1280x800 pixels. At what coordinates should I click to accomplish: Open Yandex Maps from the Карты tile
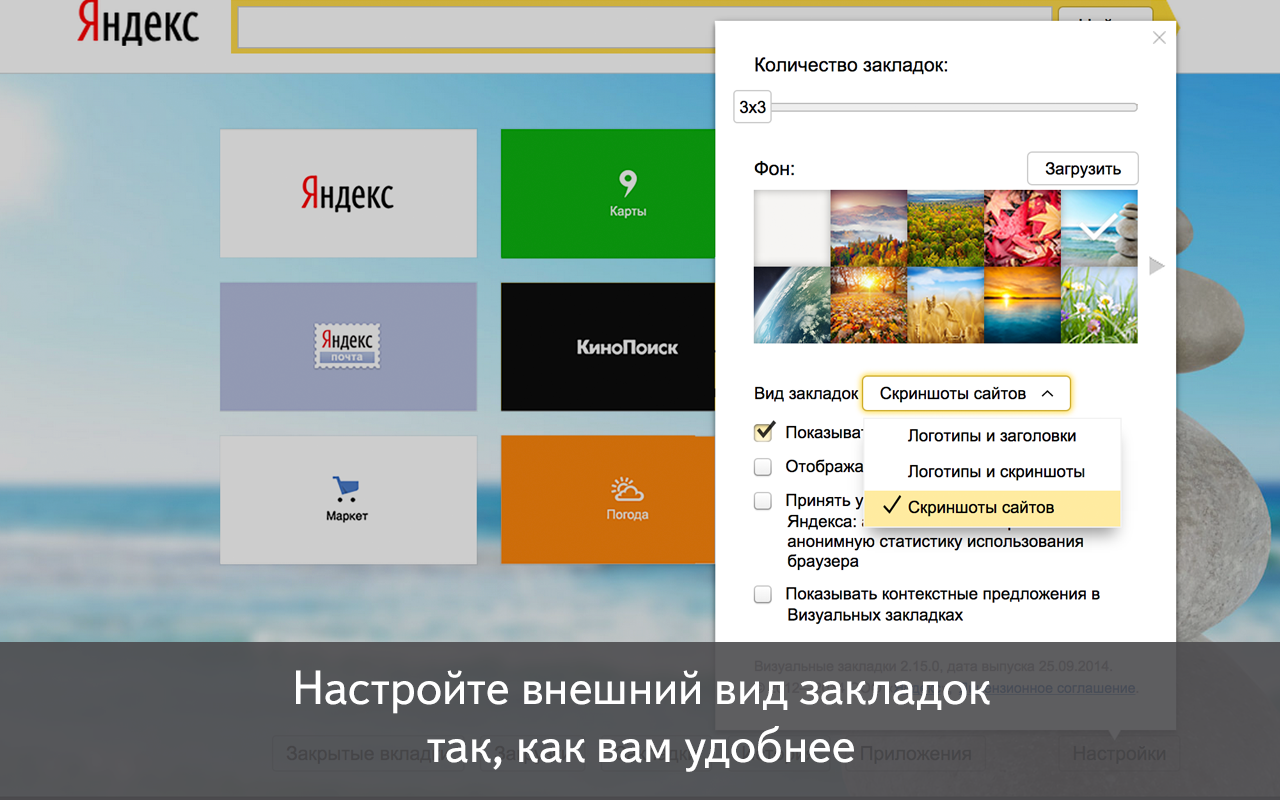click(628, 193)
